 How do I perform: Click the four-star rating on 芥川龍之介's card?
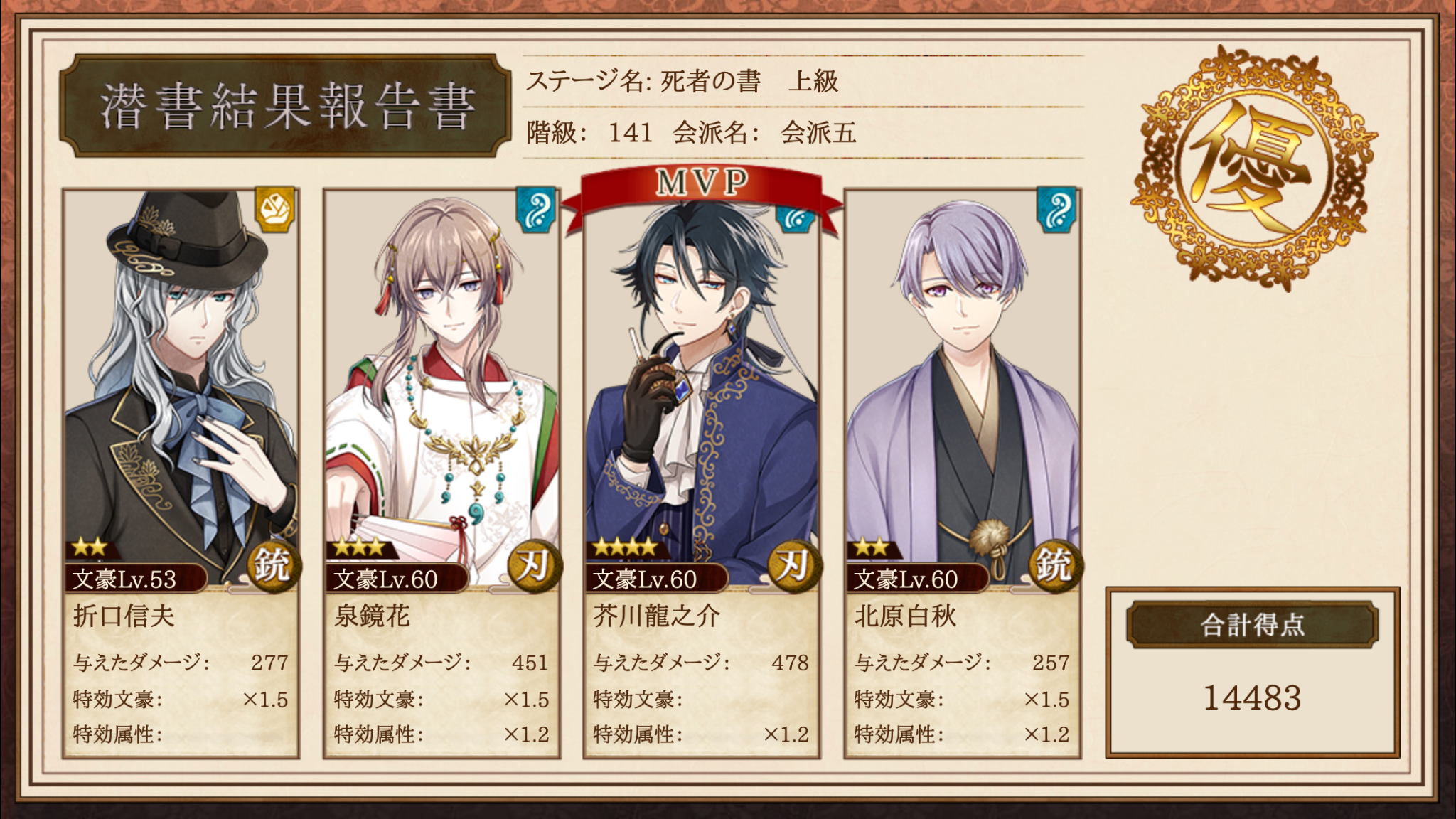point(626,547)
